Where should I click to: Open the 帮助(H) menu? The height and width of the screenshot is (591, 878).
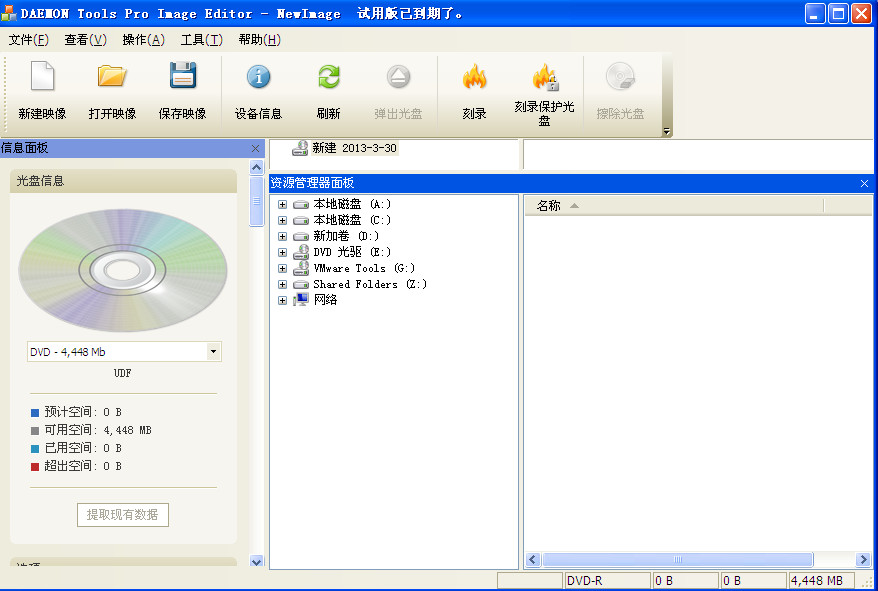click(x=259, y=40)
